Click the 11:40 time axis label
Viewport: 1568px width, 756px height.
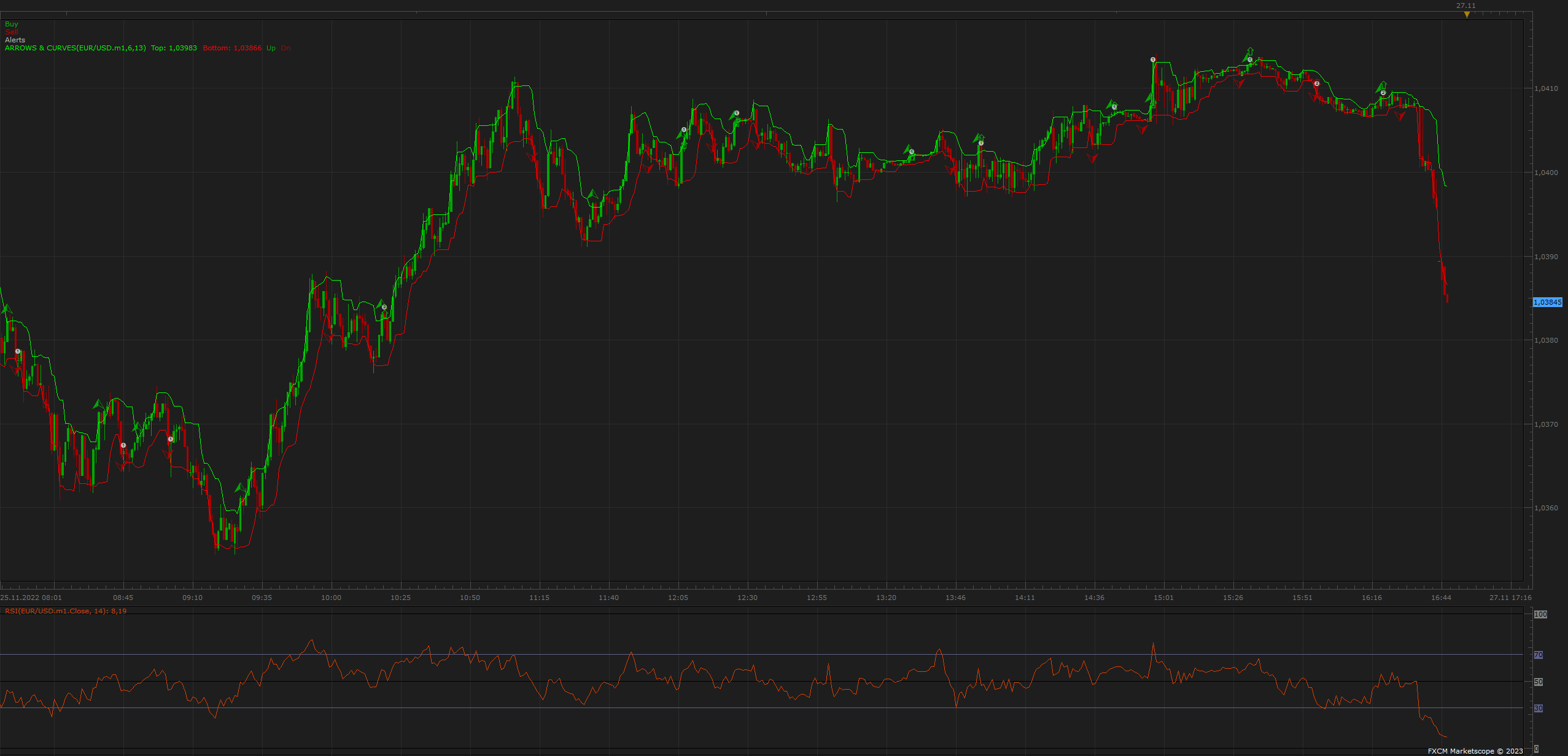(608, 598)
